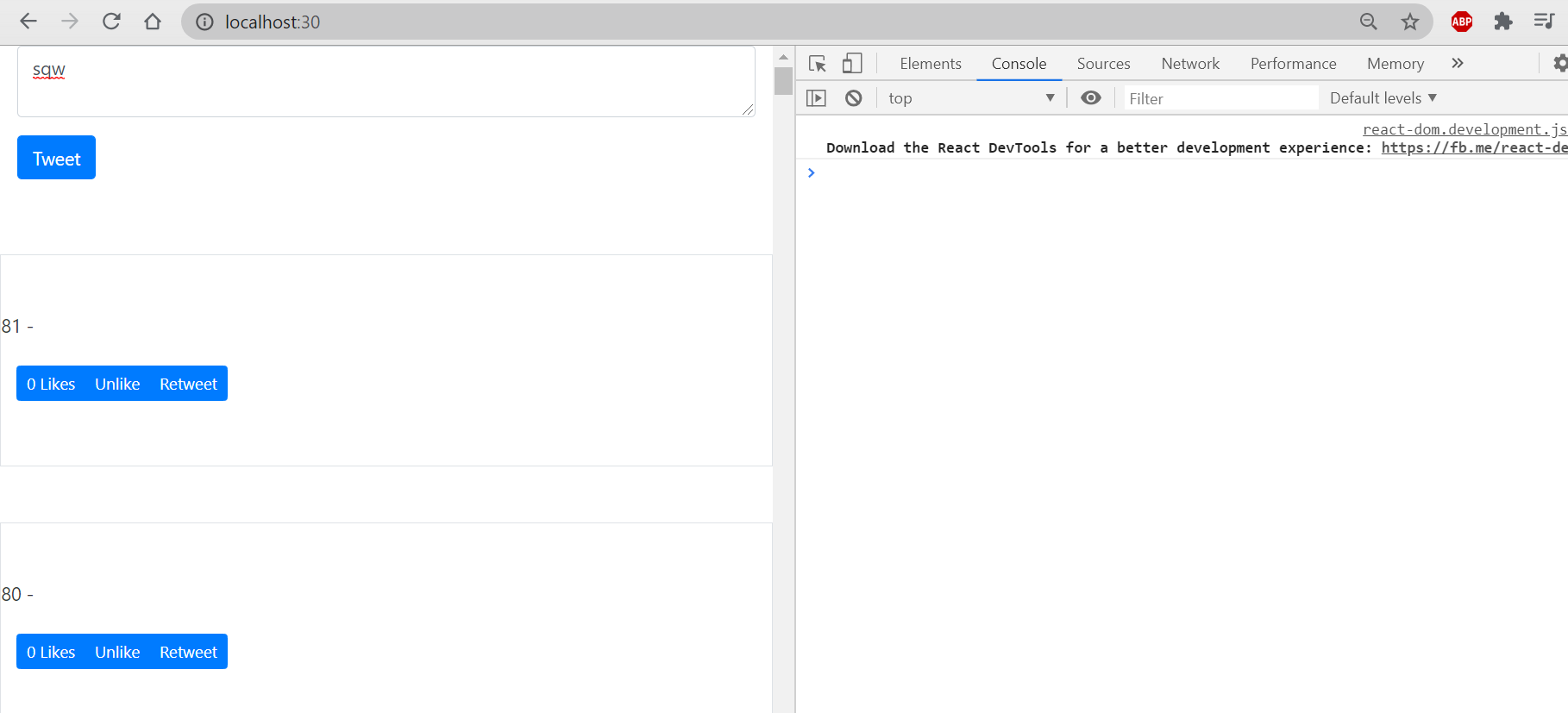Image resolution: width=1568 pixels, height=713 pixels.
Task: Open the extensions puzzle menu
Action: click(1503, 22)
